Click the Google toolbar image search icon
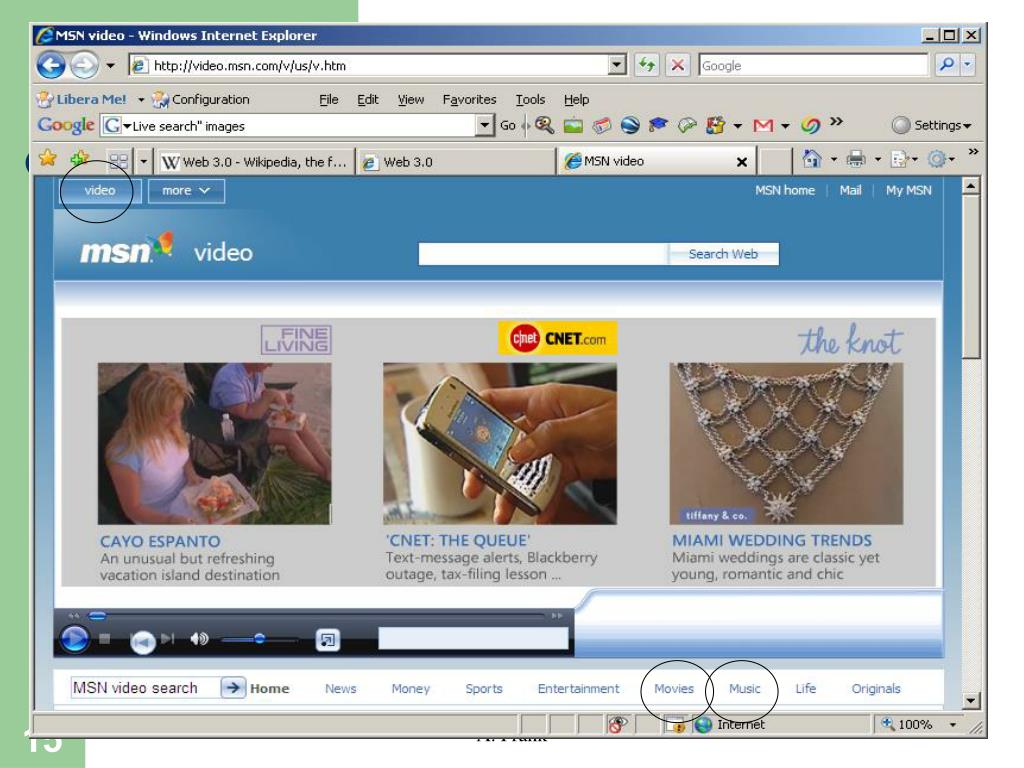This screenshot has height=768, width=1024. (573, 125)
